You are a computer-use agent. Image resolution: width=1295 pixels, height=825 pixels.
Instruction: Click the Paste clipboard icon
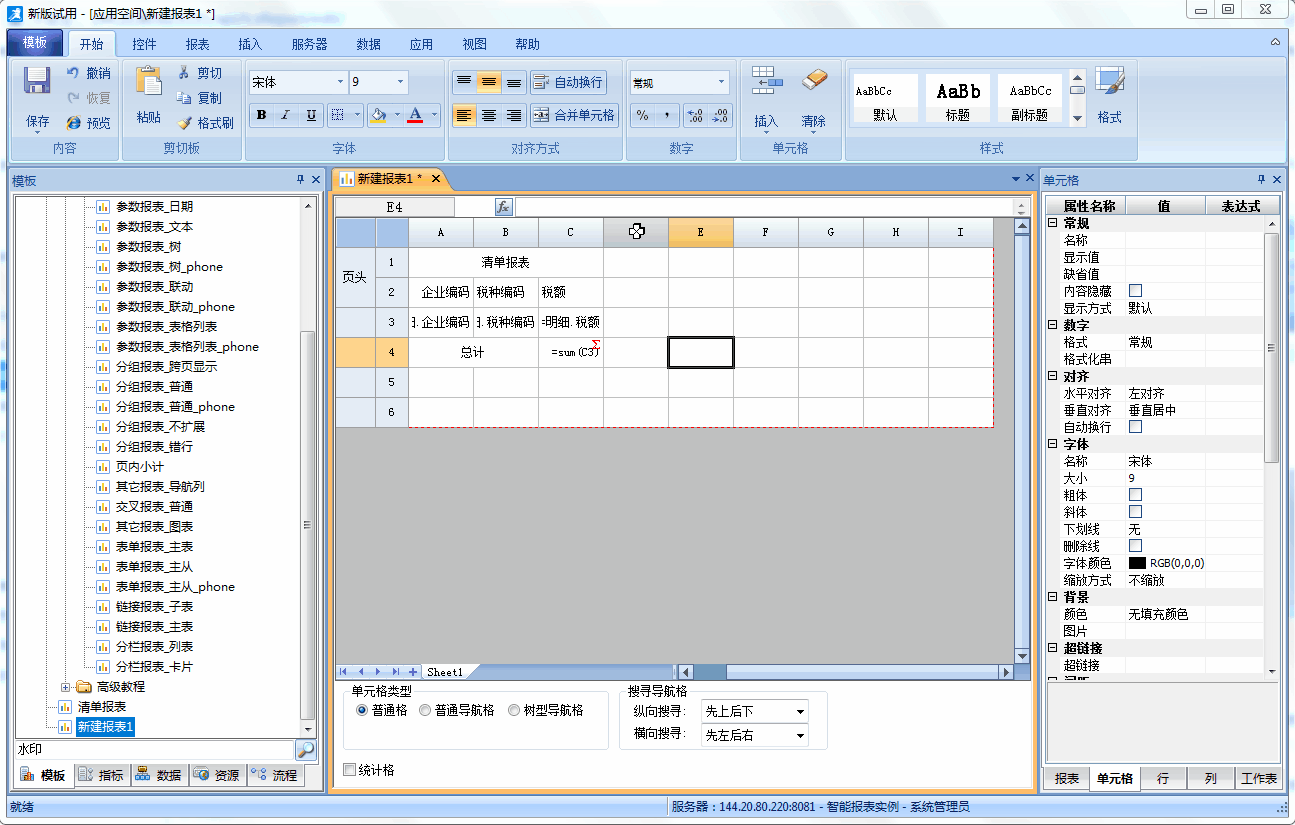click(x=148, y=81)
